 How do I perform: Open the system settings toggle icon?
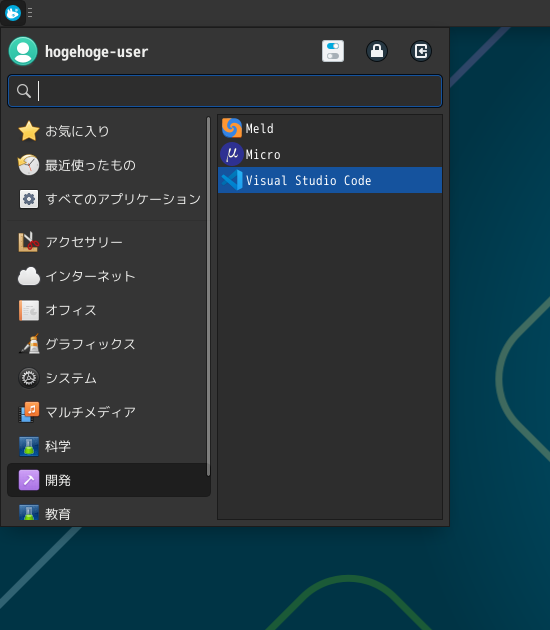coord(333,51)
